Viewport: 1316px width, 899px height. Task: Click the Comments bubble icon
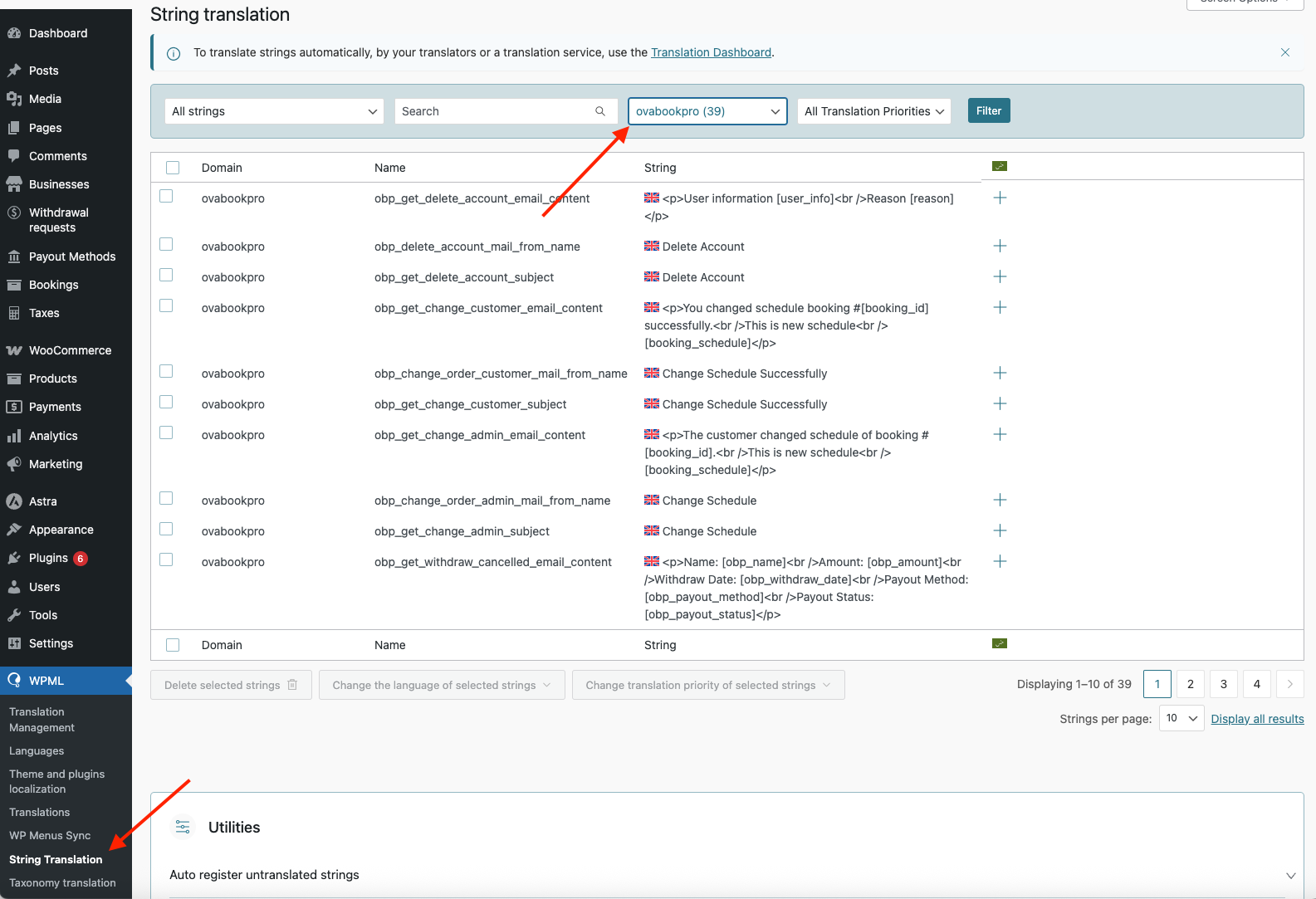tap(14, 156)
